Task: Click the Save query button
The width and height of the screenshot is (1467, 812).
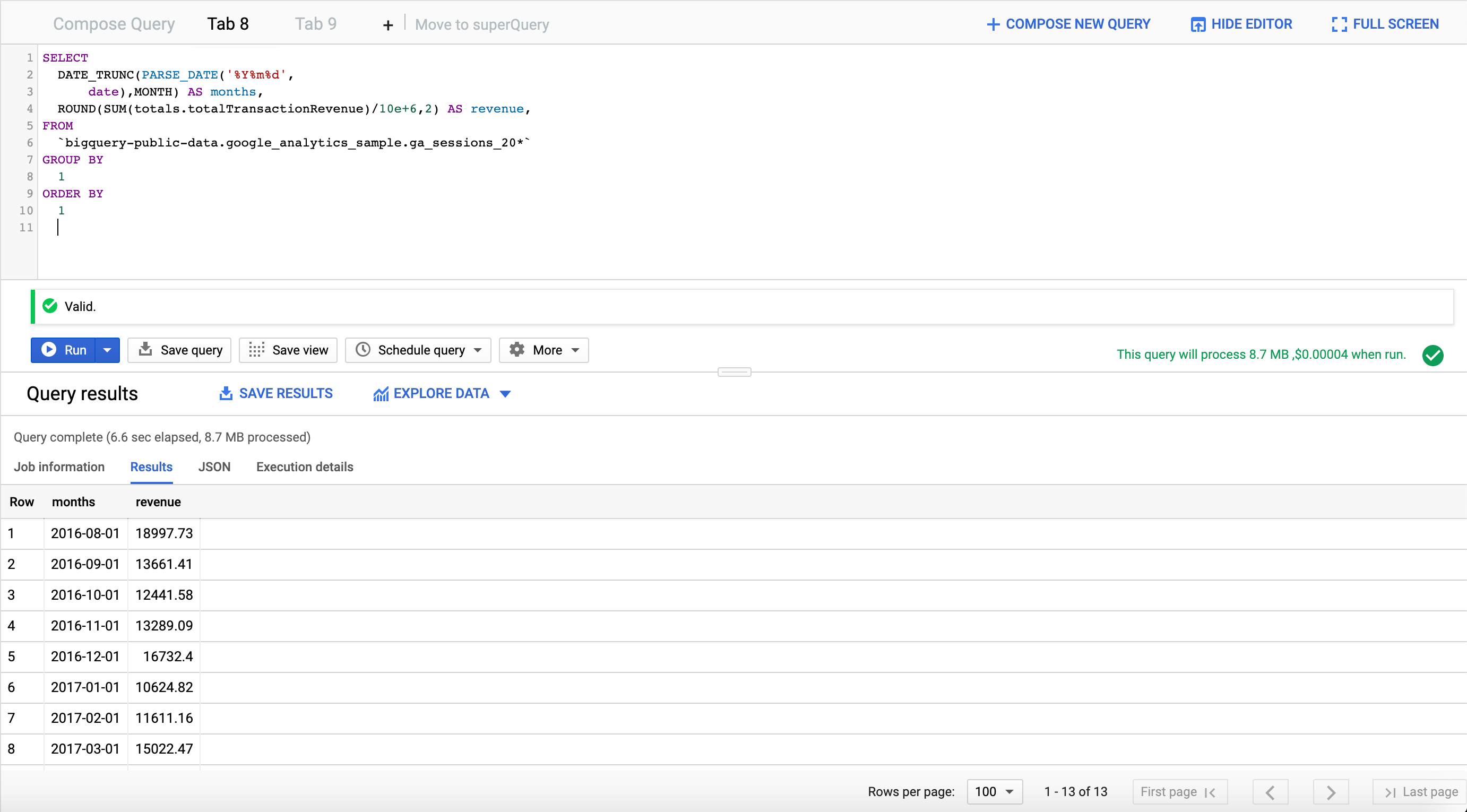Action: (179, 350)
